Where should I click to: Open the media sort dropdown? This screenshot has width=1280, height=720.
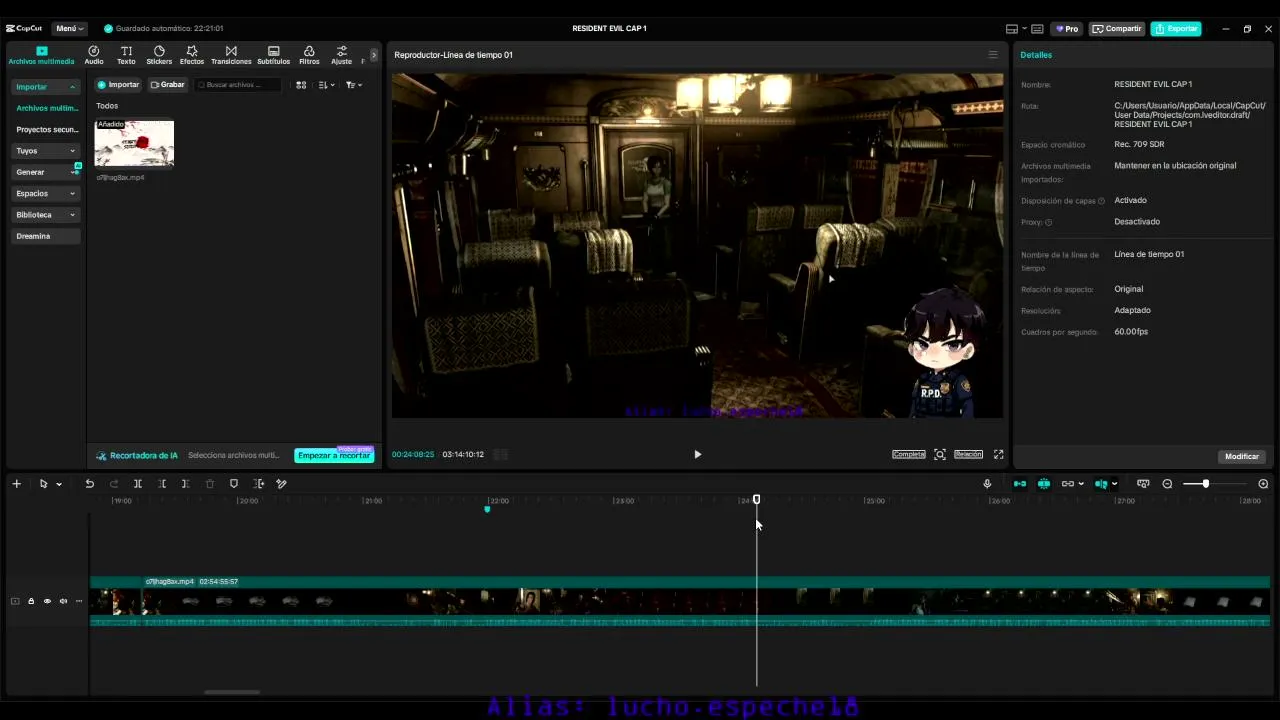pos(326,85)
